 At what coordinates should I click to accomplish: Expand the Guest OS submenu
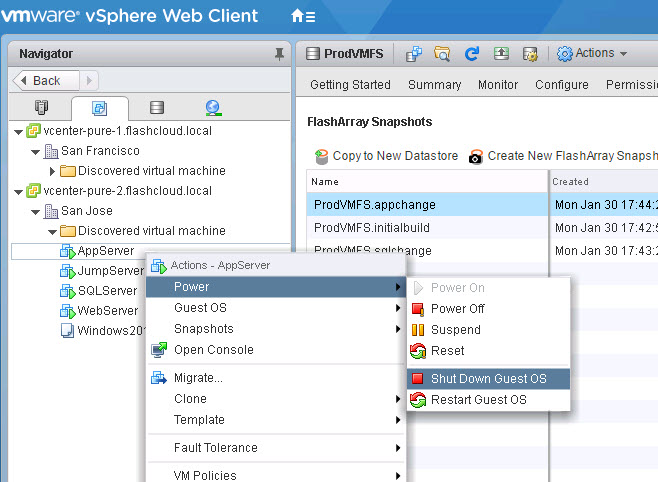pos(275,308)
